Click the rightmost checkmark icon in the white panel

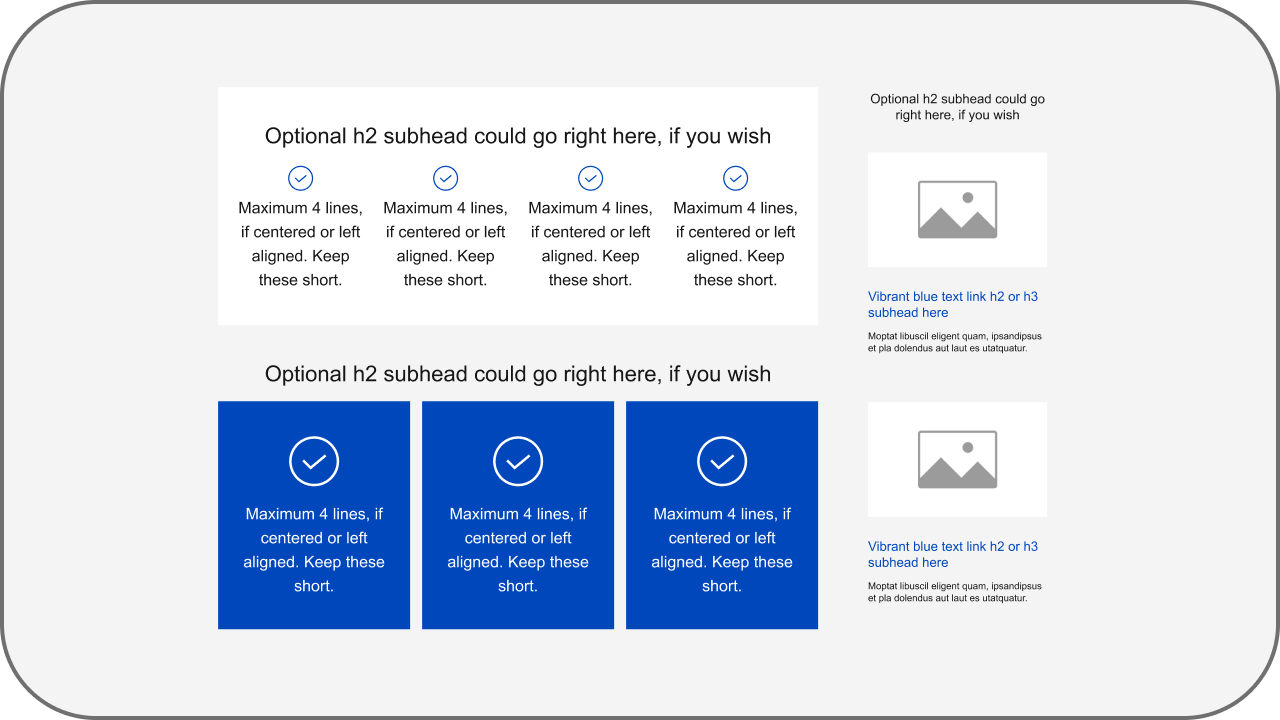(x=735, y=178)
